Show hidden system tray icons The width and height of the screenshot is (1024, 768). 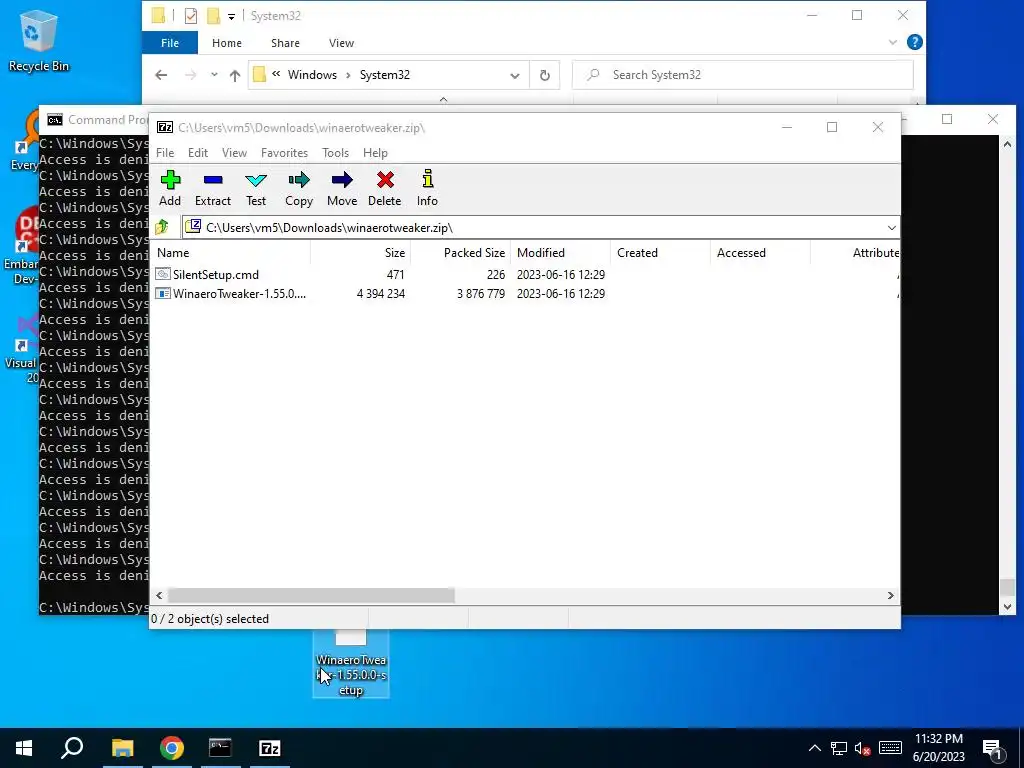pos(814,748)
